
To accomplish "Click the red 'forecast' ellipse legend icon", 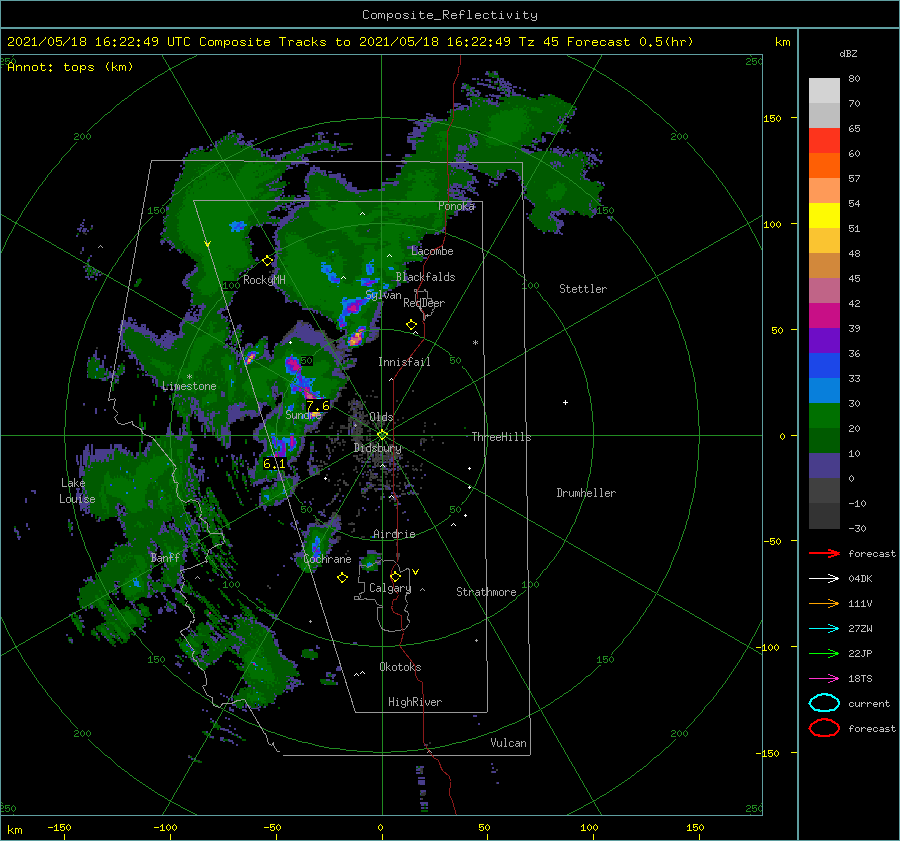I will point(824,728).
